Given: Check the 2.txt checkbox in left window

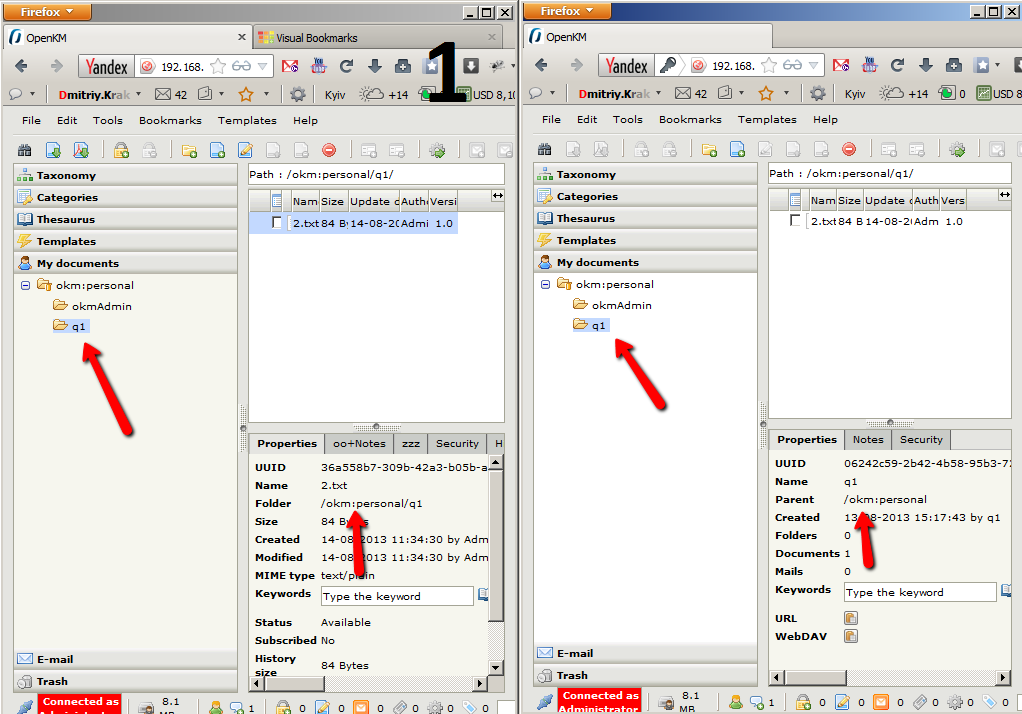Looking at the screenshot, I should pos(277,223).
